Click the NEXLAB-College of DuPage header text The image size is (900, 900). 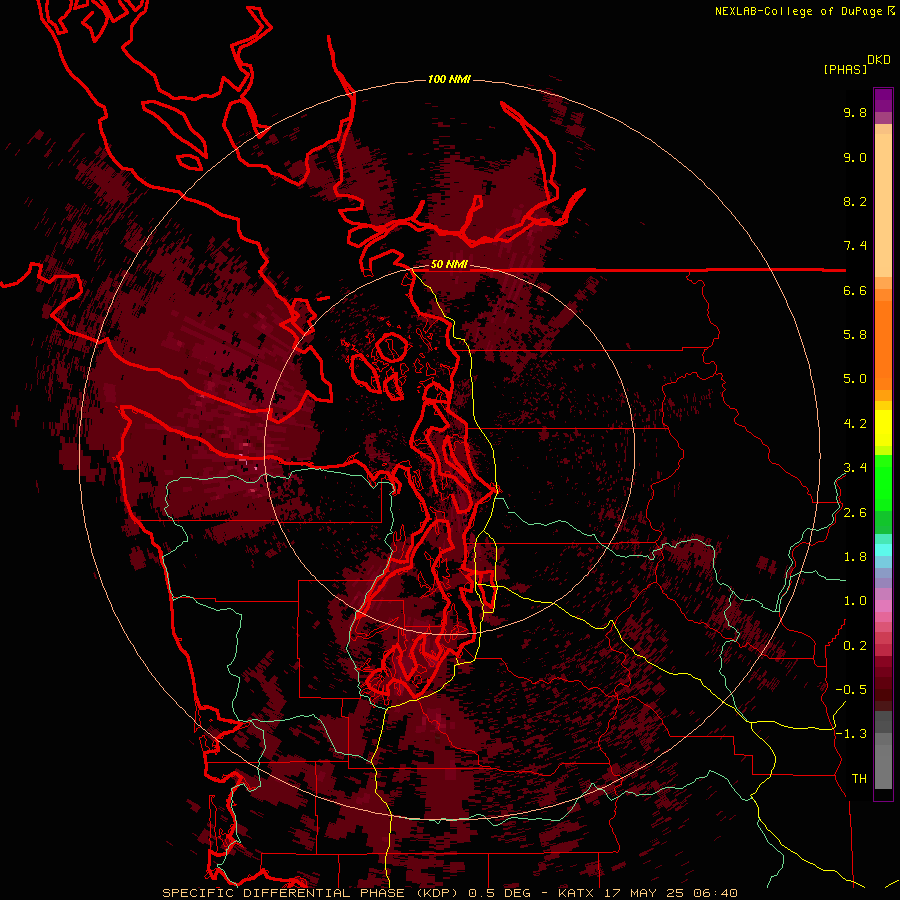coord(798,11)
